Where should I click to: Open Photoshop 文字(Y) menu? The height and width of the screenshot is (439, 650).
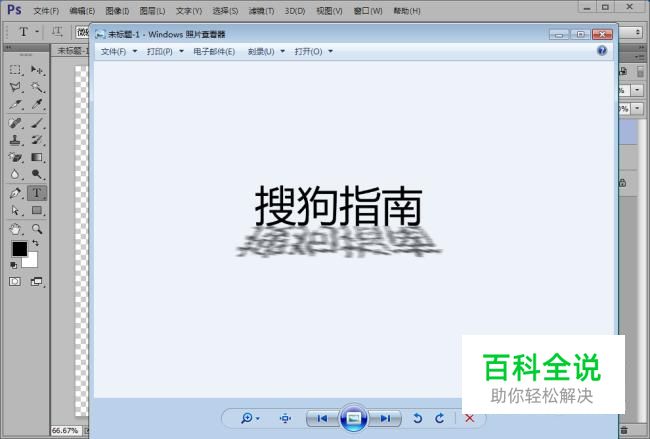pos(189,11)
